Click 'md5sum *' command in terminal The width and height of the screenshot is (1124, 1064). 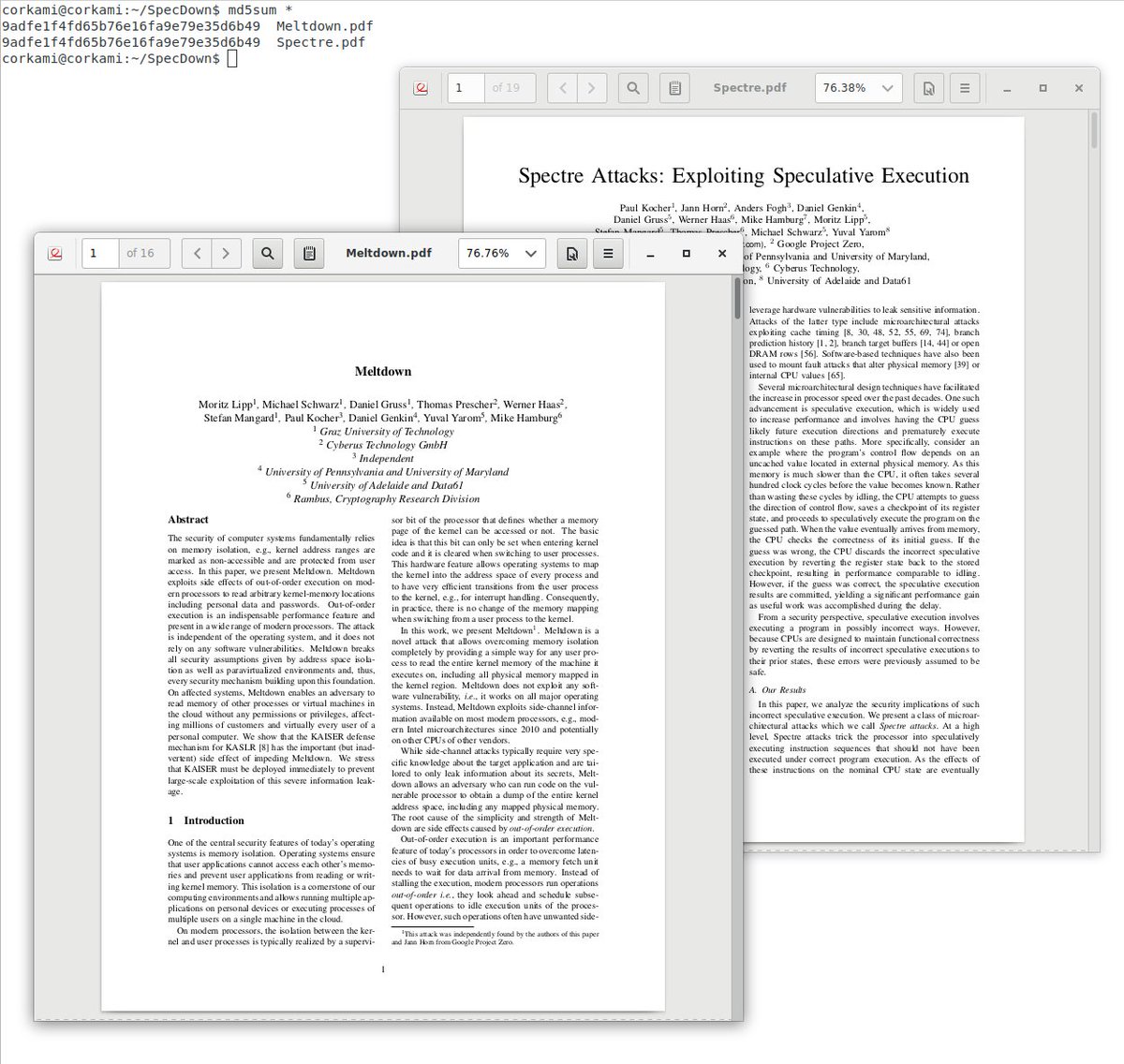(x=260, y=9)
